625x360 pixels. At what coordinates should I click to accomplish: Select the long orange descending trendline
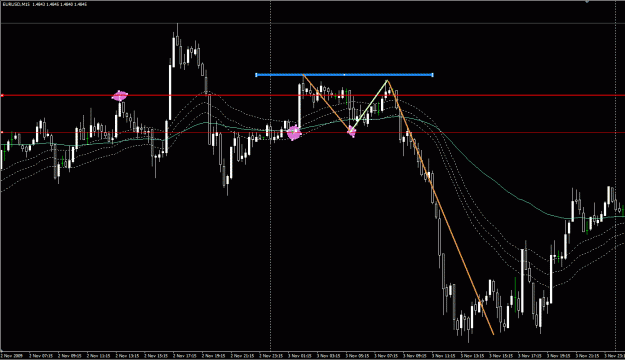(x=440, y=207)
